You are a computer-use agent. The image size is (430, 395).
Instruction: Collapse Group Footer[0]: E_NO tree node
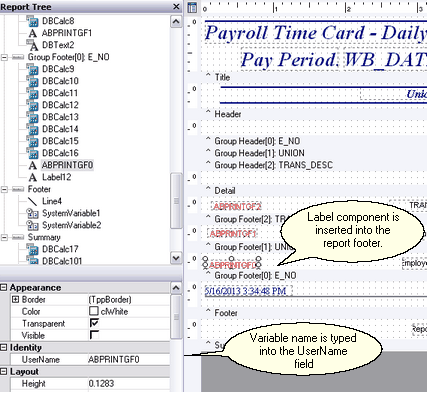(4, 57)
